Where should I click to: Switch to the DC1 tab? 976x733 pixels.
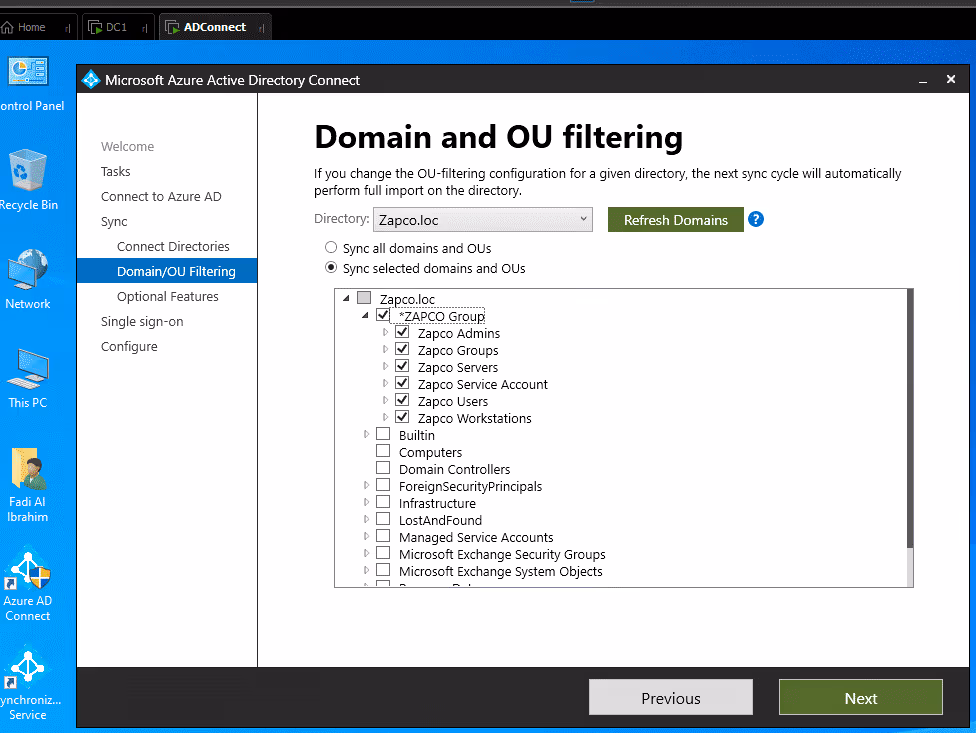click(x=117, y=27)
